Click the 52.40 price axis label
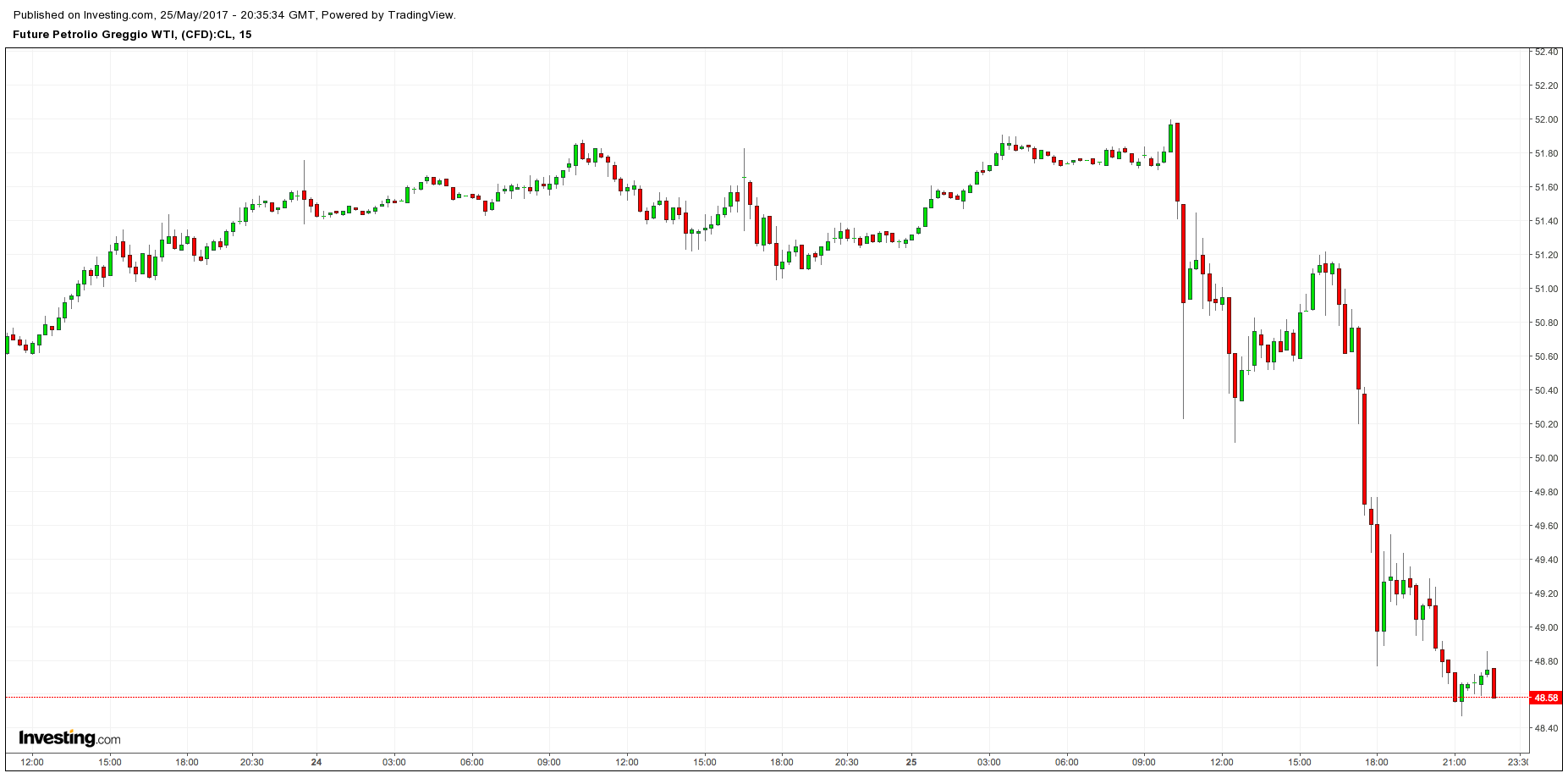Image resolution: width=1568 pixels, height=773 pixels. click(1546, 52)
